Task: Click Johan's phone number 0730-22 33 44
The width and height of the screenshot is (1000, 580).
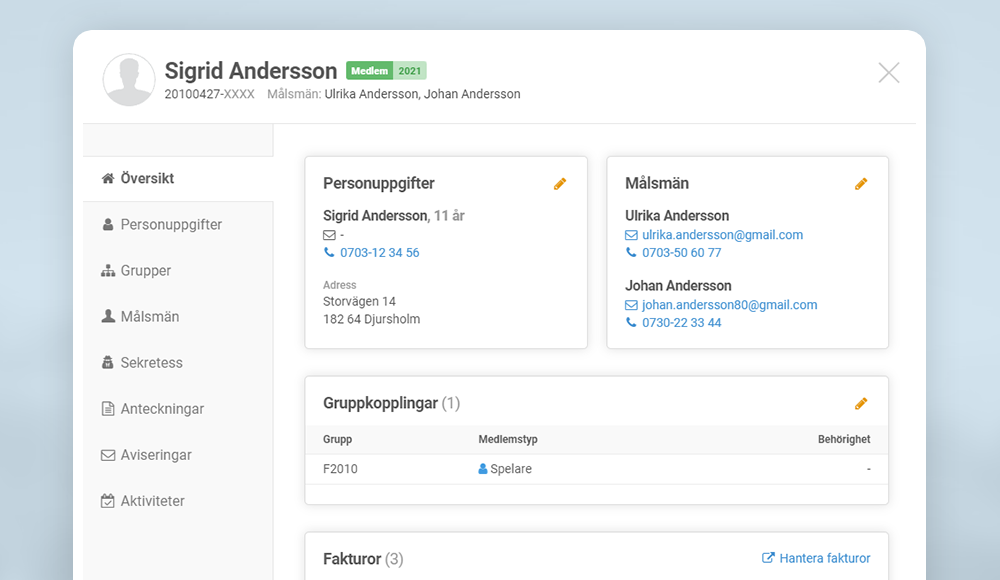Action: point(681,323)
